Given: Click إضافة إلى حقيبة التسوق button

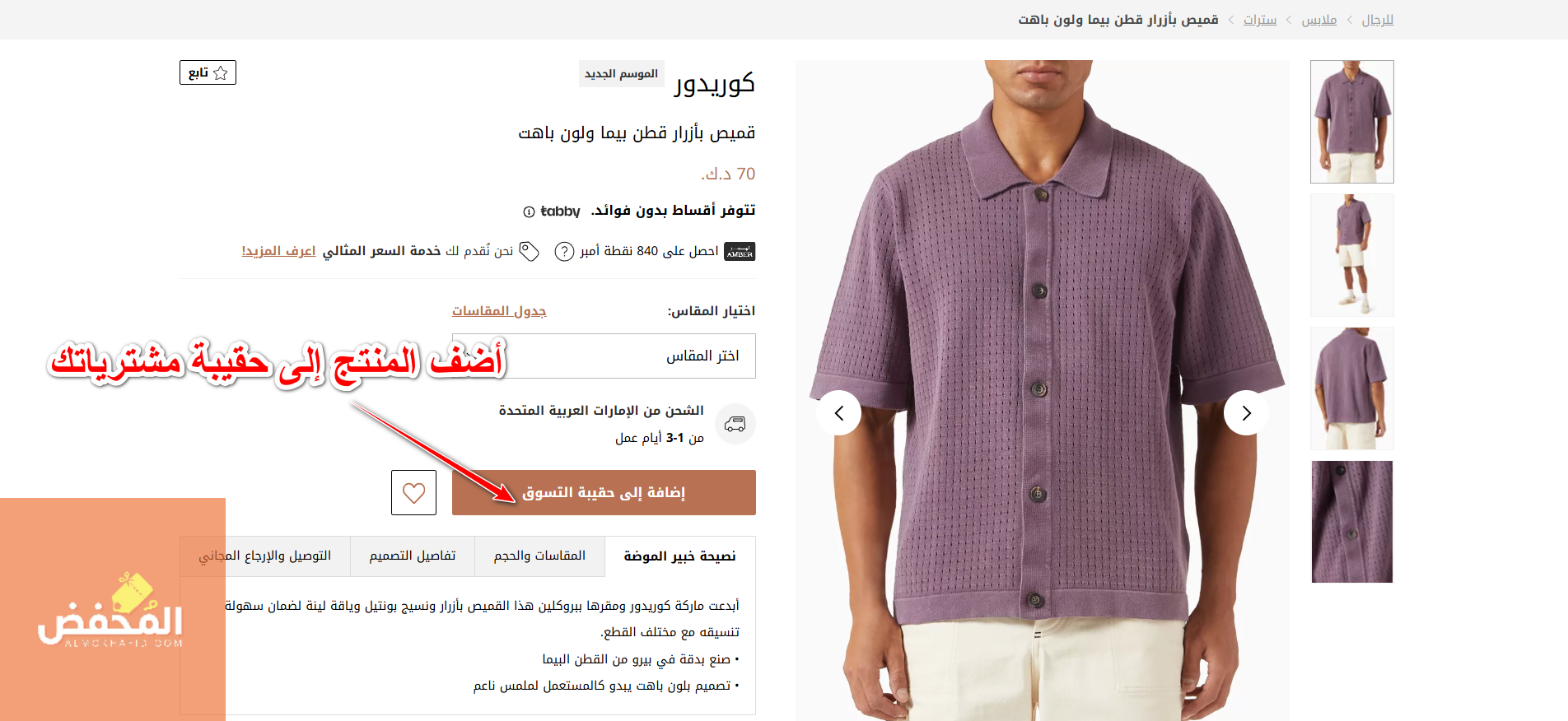Looking at the screenshot, I should pyautogui.click(x=604, y=492).
